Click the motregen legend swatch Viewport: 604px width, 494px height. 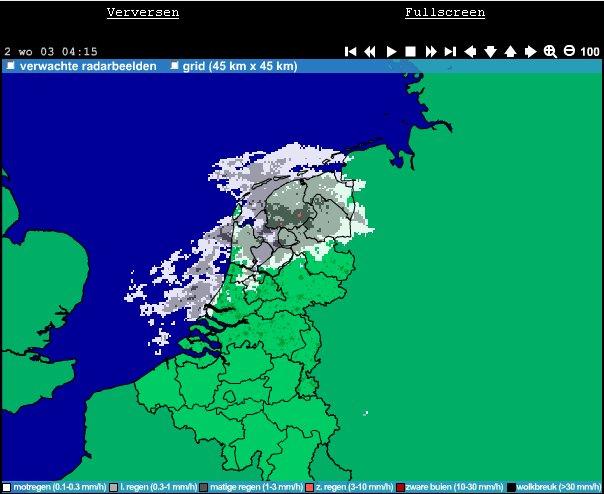point(6,487)
